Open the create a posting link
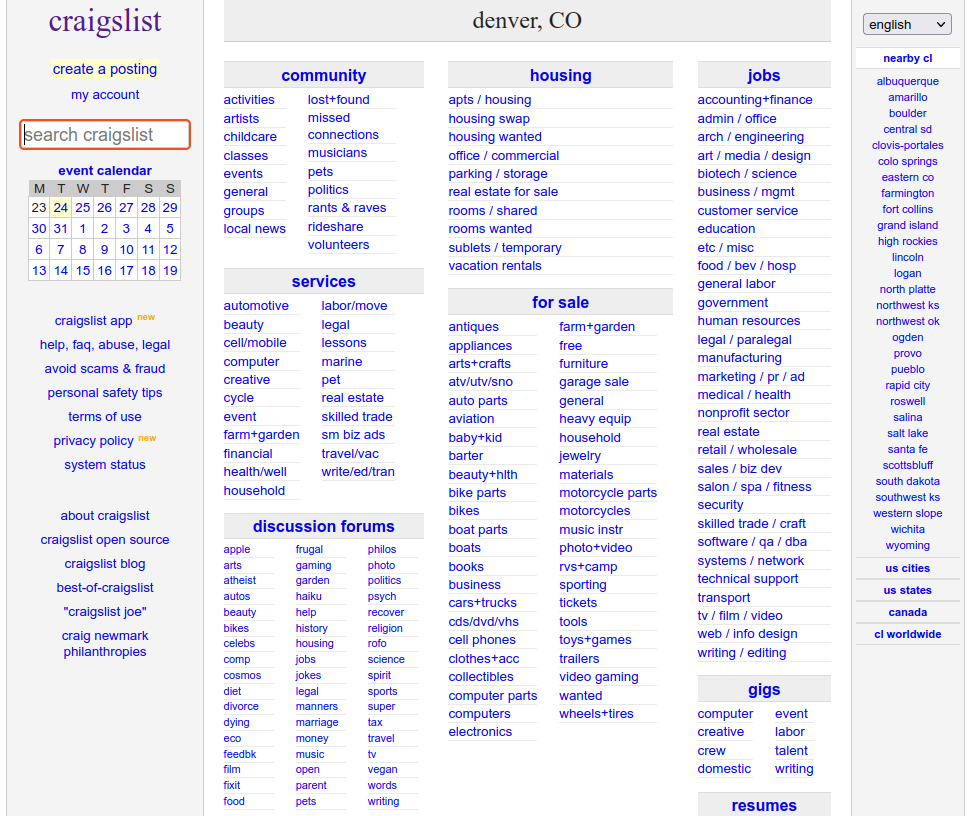973x816 pixels. click(x=105, y=69)
